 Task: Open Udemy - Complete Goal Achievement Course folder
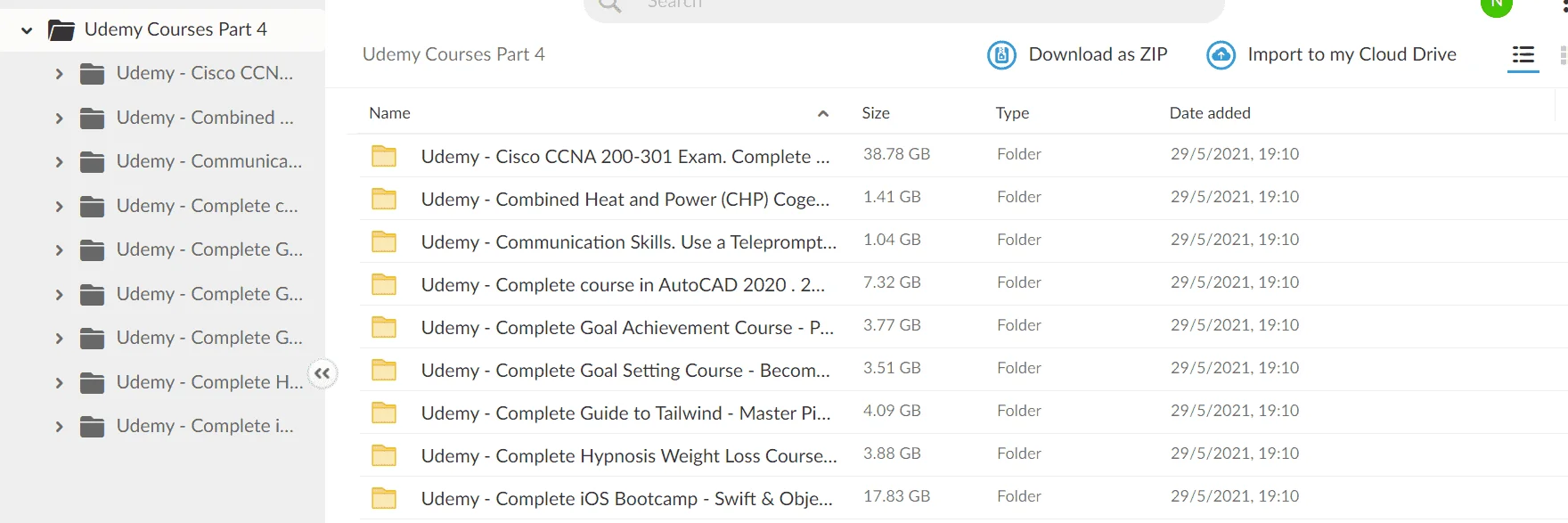click(x=627, y=328)
